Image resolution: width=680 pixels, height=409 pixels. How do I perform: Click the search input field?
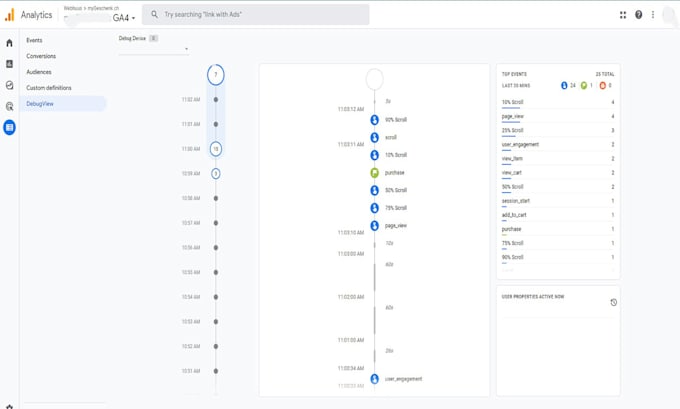(x=256, y=14)
